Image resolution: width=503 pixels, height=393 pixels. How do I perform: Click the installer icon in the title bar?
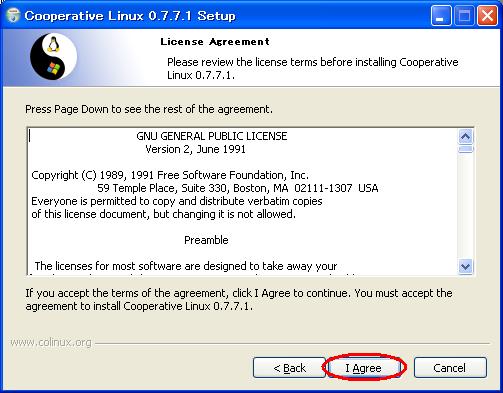click(x=13, y=15)
